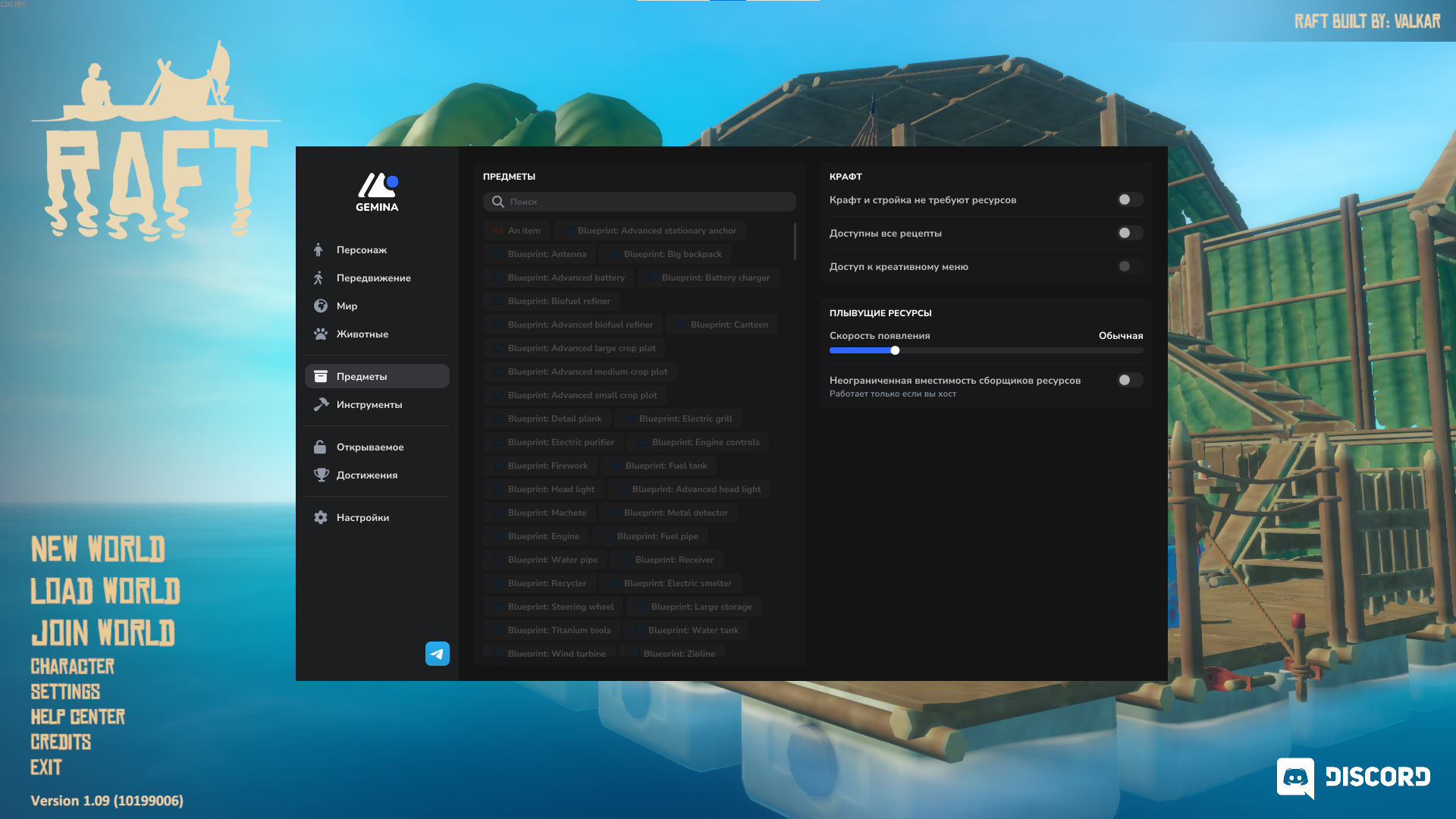
Task: Click the Инструменты hammer icon
Action: pos(320,404)
